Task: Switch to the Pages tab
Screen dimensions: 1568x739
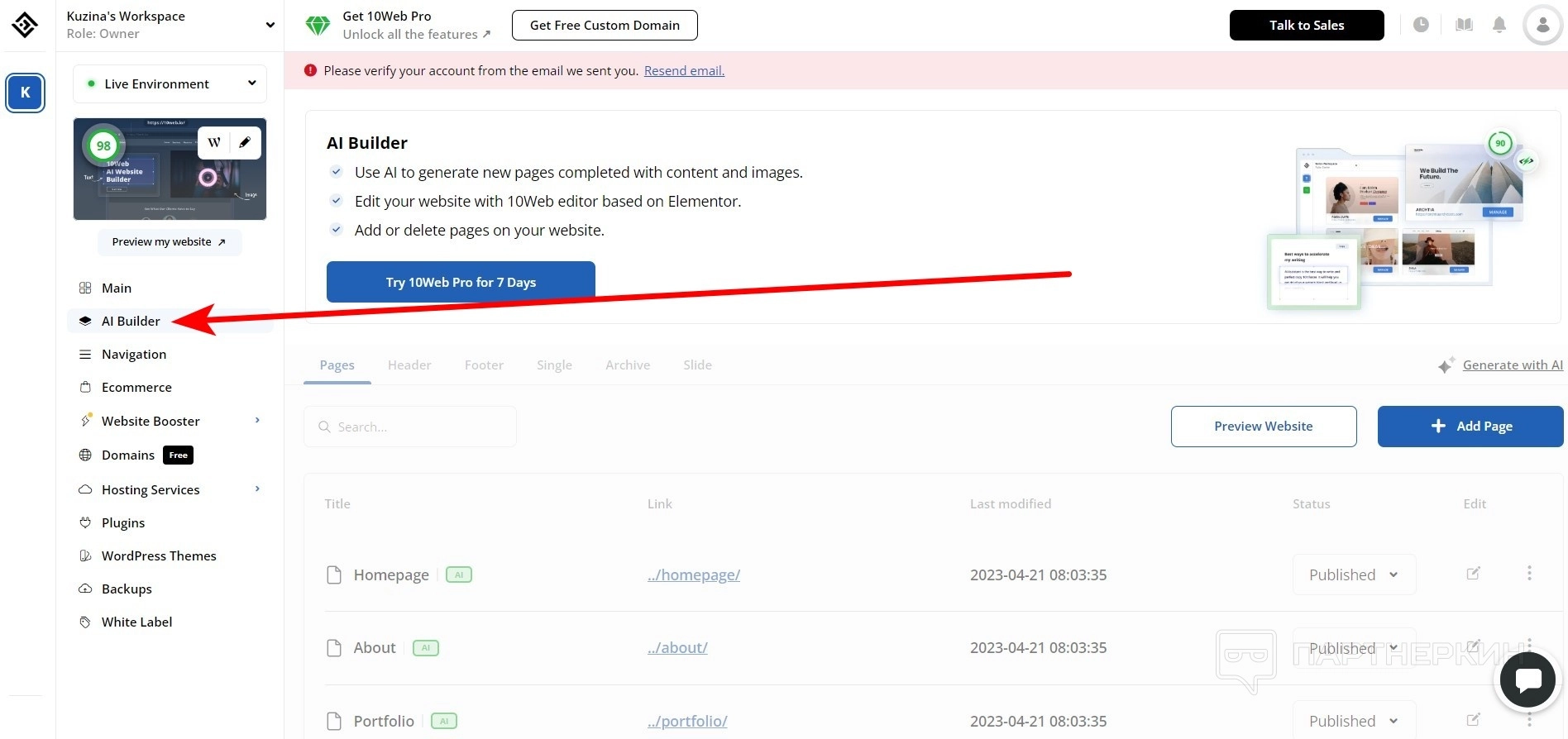Action: click(337, 365)
